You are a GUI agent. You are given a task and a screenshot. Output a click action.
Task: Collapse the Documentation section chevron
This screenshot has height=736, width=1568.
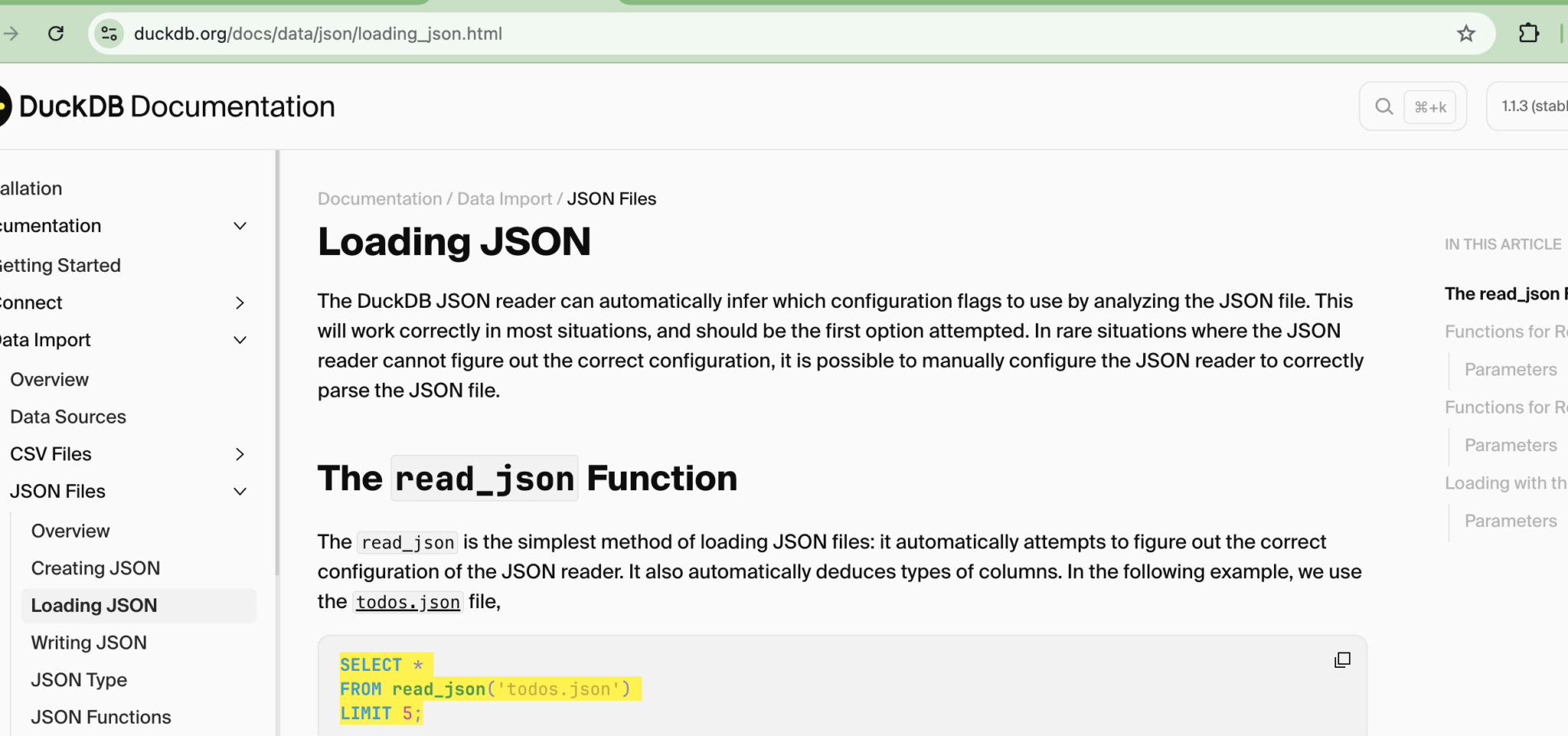click(x=240, y=226)
